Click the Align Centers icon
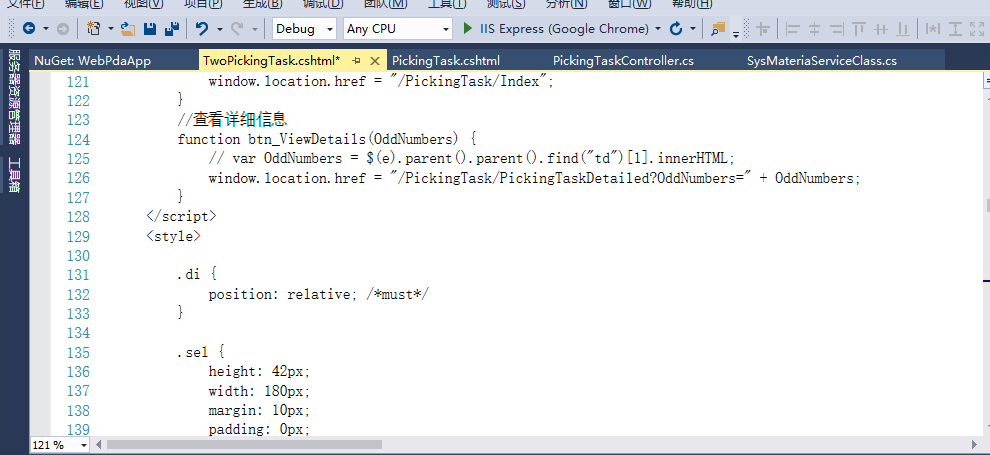 (x=814, y=28)
